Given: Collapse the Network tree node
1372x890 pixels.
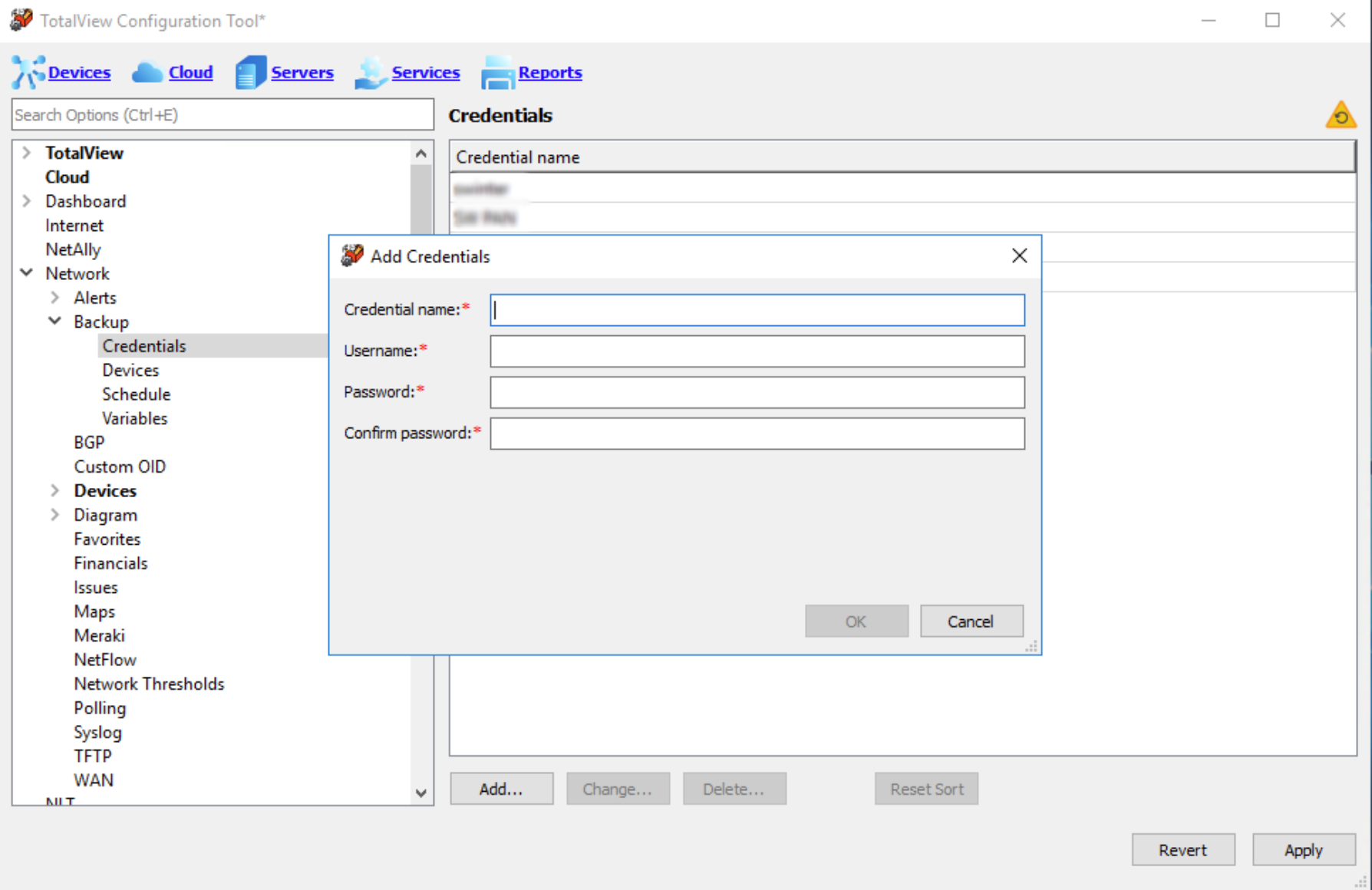Looking at the screenshot, I should tap(27, 272).
